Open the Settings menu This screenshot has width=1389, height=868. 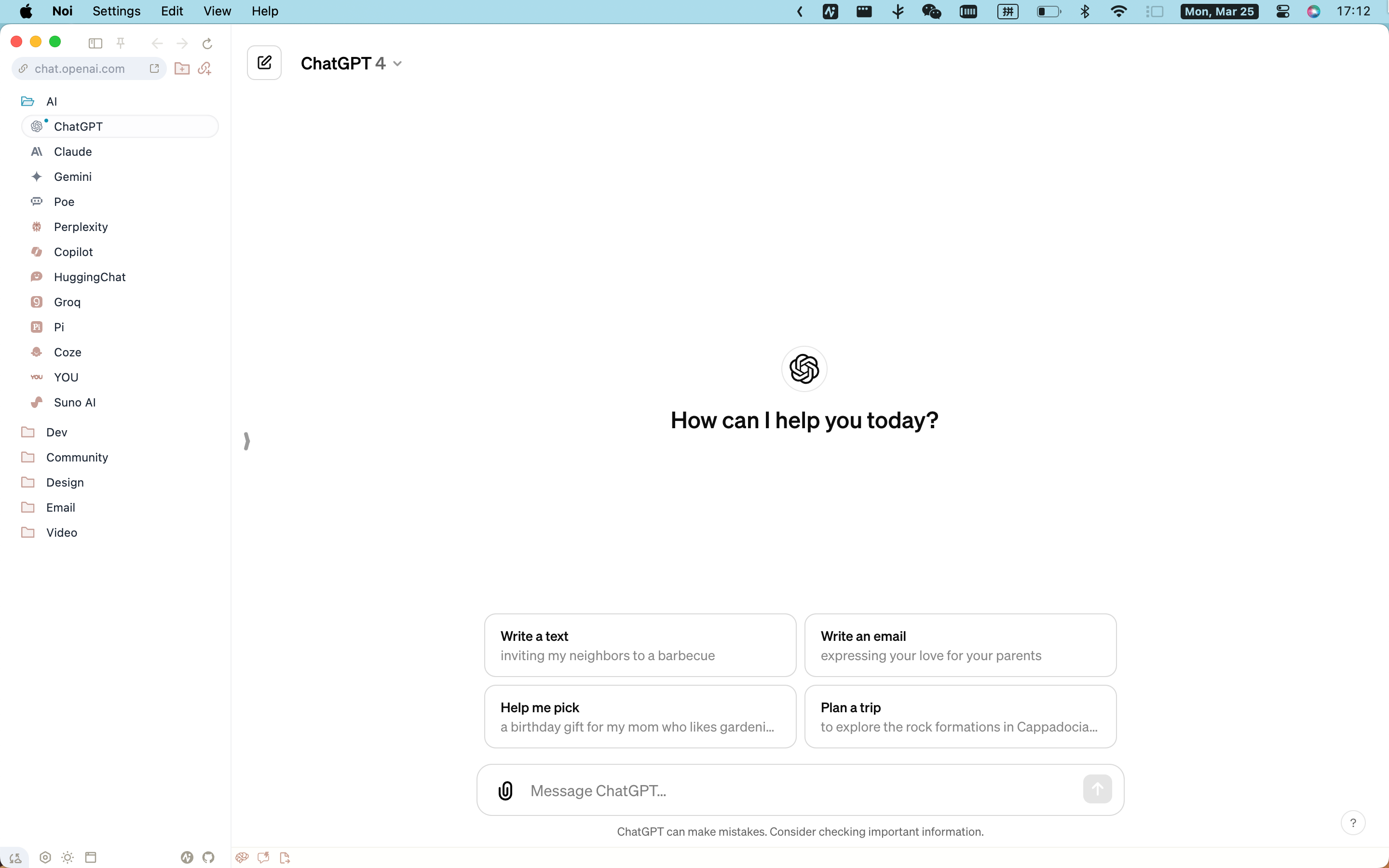coord(116,11)
